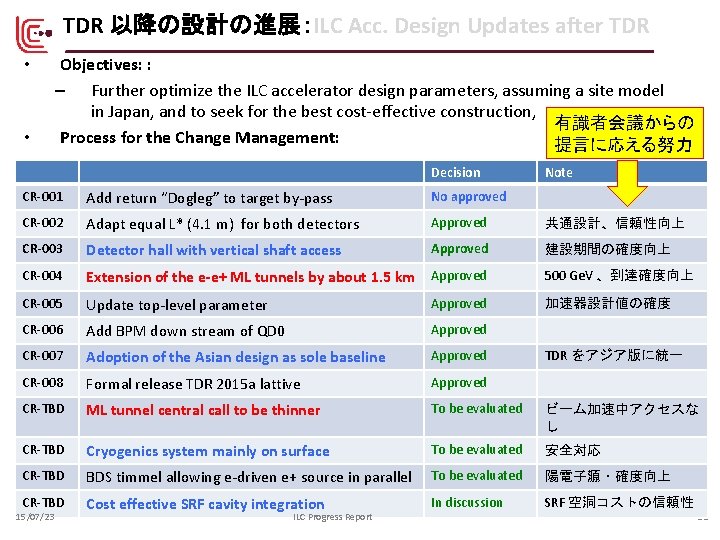The width and height of the screenshot is (720, 540).
Task: Select the "CR-002" cell
Action: pos(47,223)
